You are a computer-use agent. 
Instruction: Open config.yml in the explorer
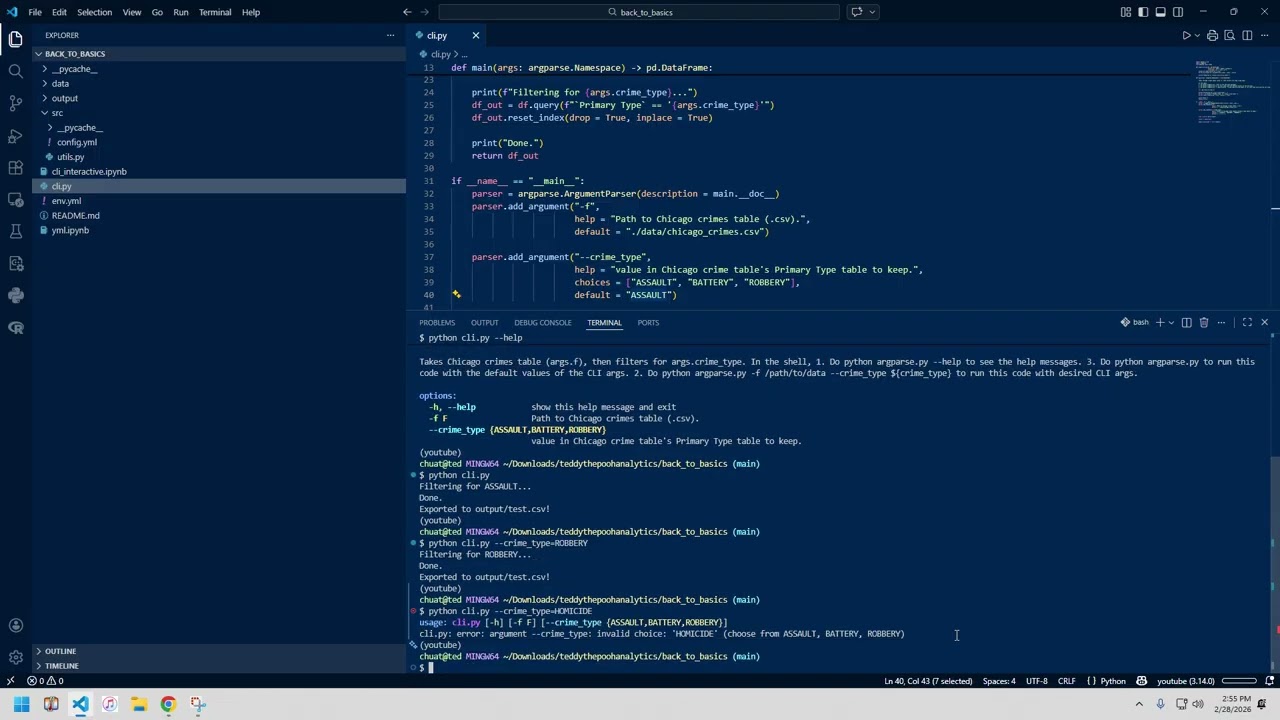[x=76, y=142]
